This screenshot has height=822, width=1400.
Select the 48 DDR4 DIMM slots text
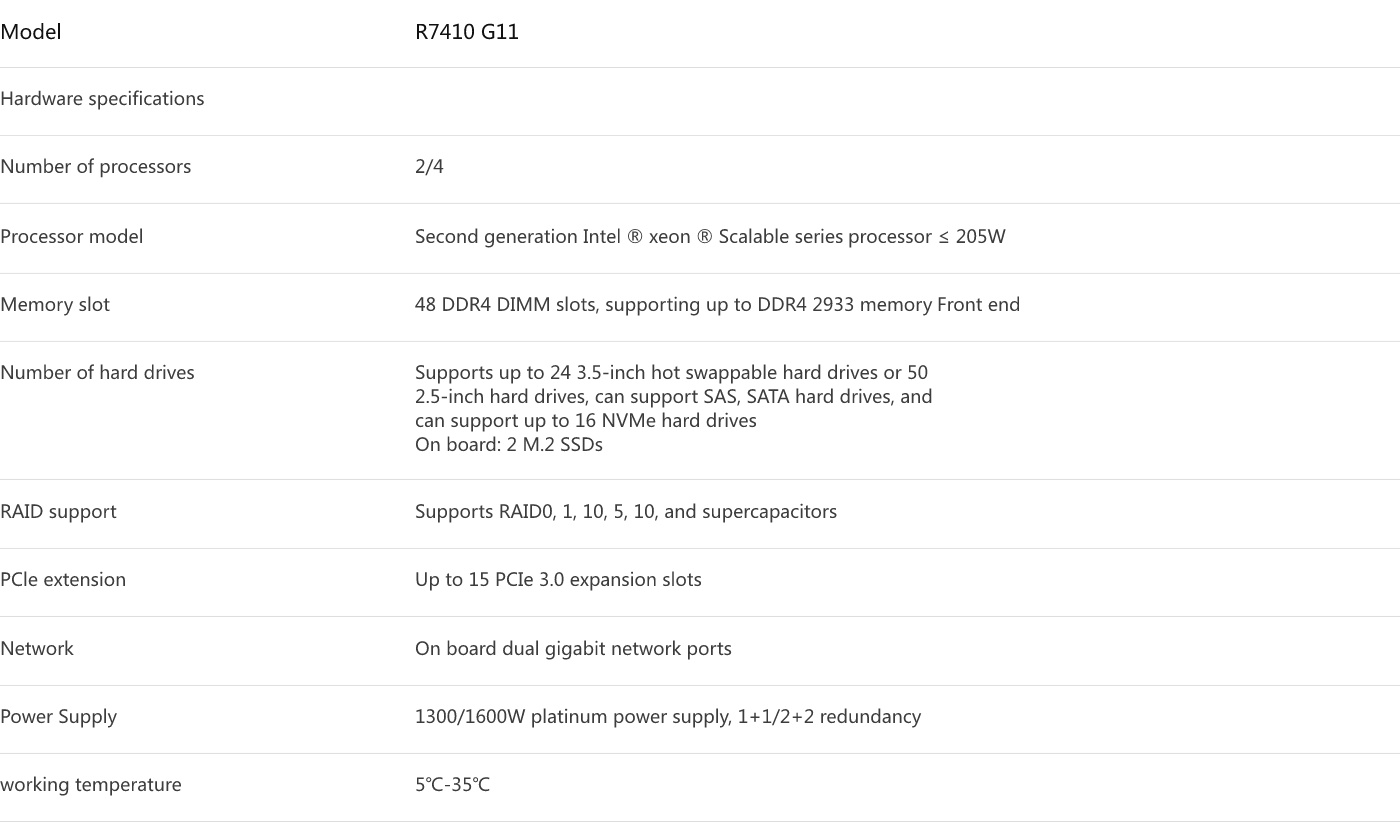point(717,305)
